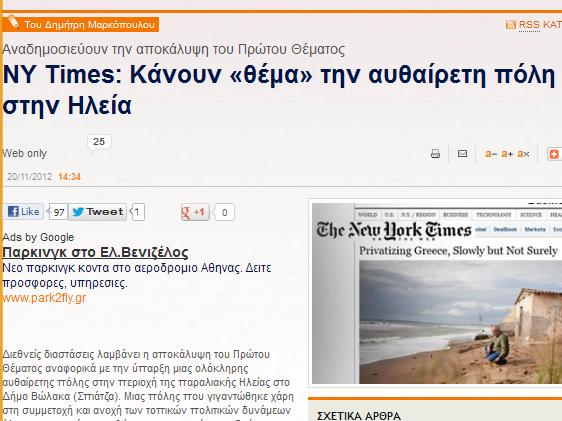Click the Ads by Google label

pyautogui.click(x=38, y=237)
